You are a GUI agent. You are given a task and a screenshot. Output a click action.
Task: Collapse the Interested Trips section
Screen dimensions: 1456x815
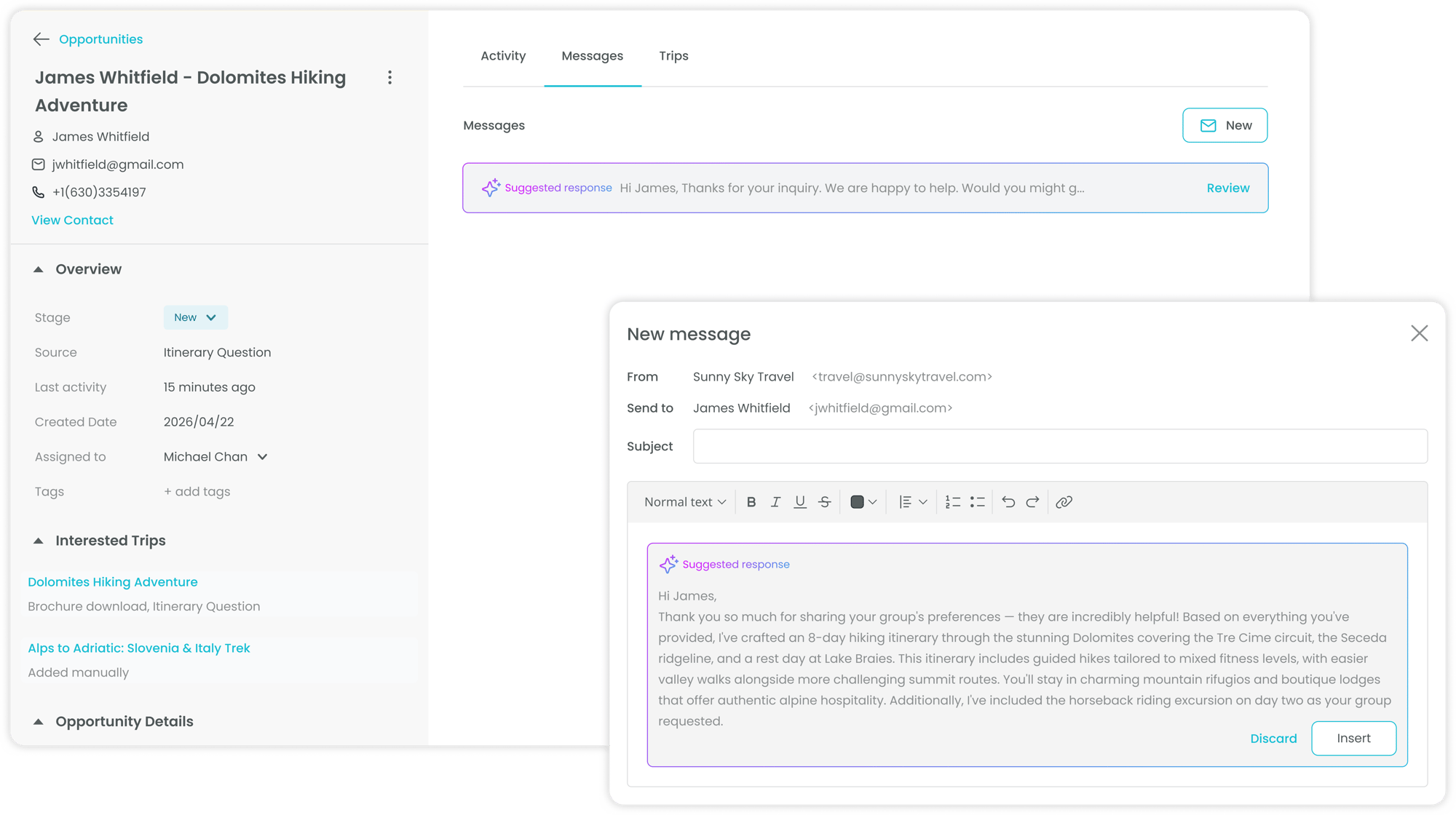point(39,541)
